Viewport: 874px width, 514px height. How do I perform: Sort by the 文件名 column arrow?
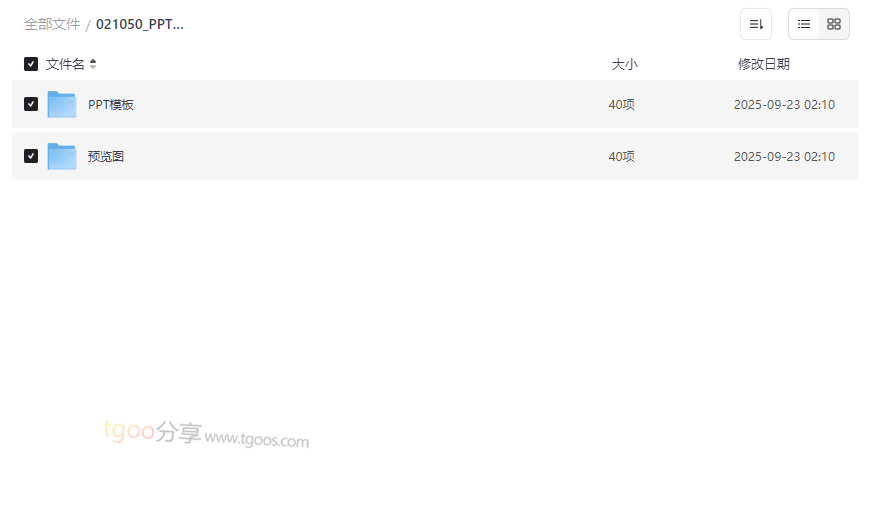point(93,64)
